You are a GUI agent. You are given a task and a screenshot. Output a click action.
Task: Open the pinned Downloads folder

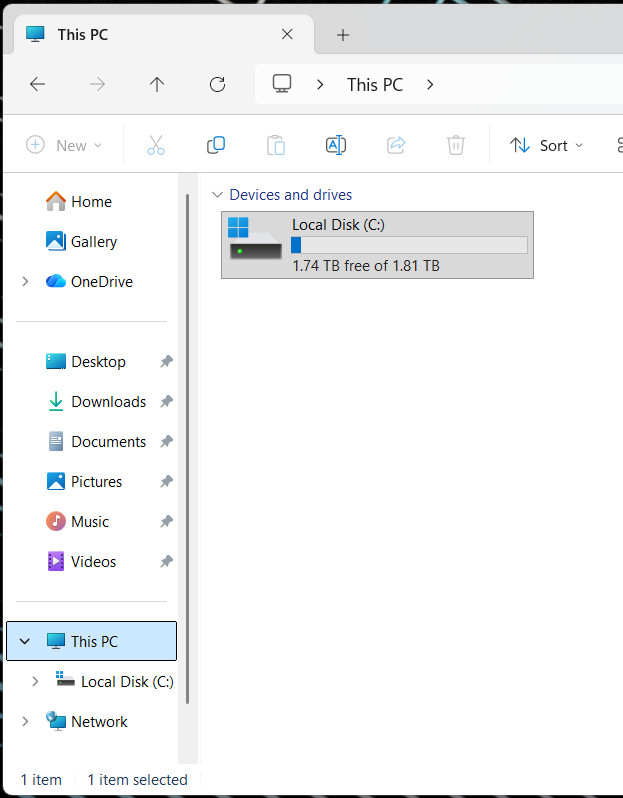96,402
